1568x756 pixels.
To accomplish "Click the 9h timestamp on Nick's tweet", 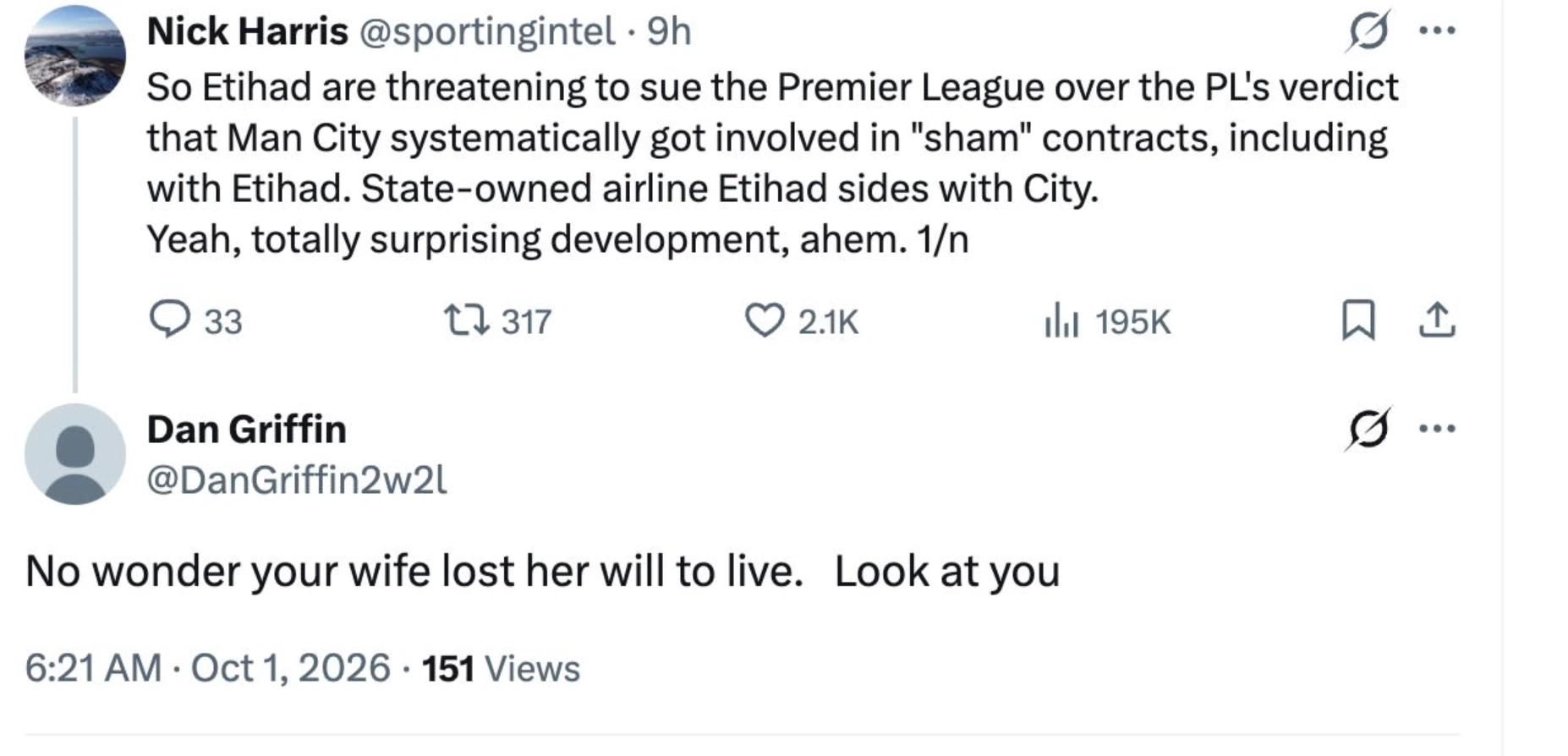I will (669, 31).
